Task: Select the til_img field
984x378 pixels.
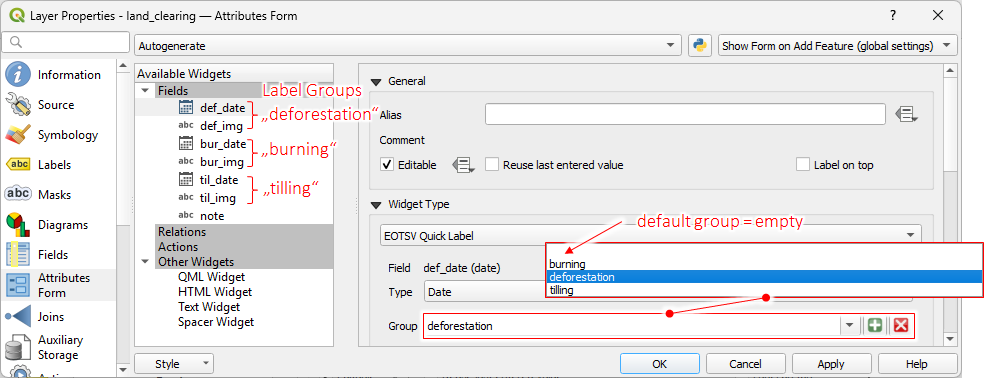Action: click(217, 198)
